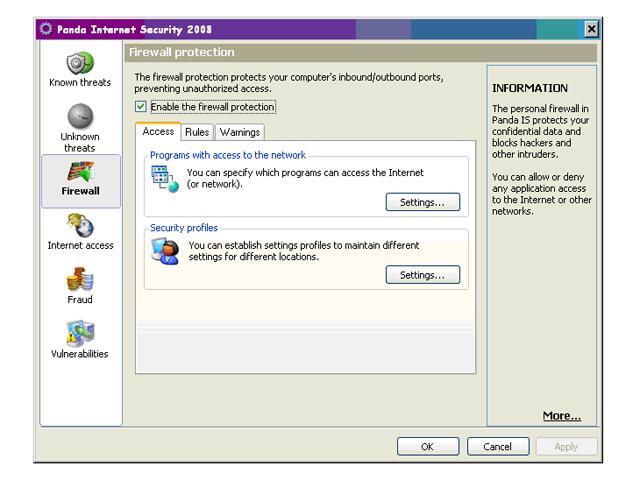This screenshot has width=640, height=480.
Task: Click the 'Security profiles' heading
Action: click(x=184, y=228)
